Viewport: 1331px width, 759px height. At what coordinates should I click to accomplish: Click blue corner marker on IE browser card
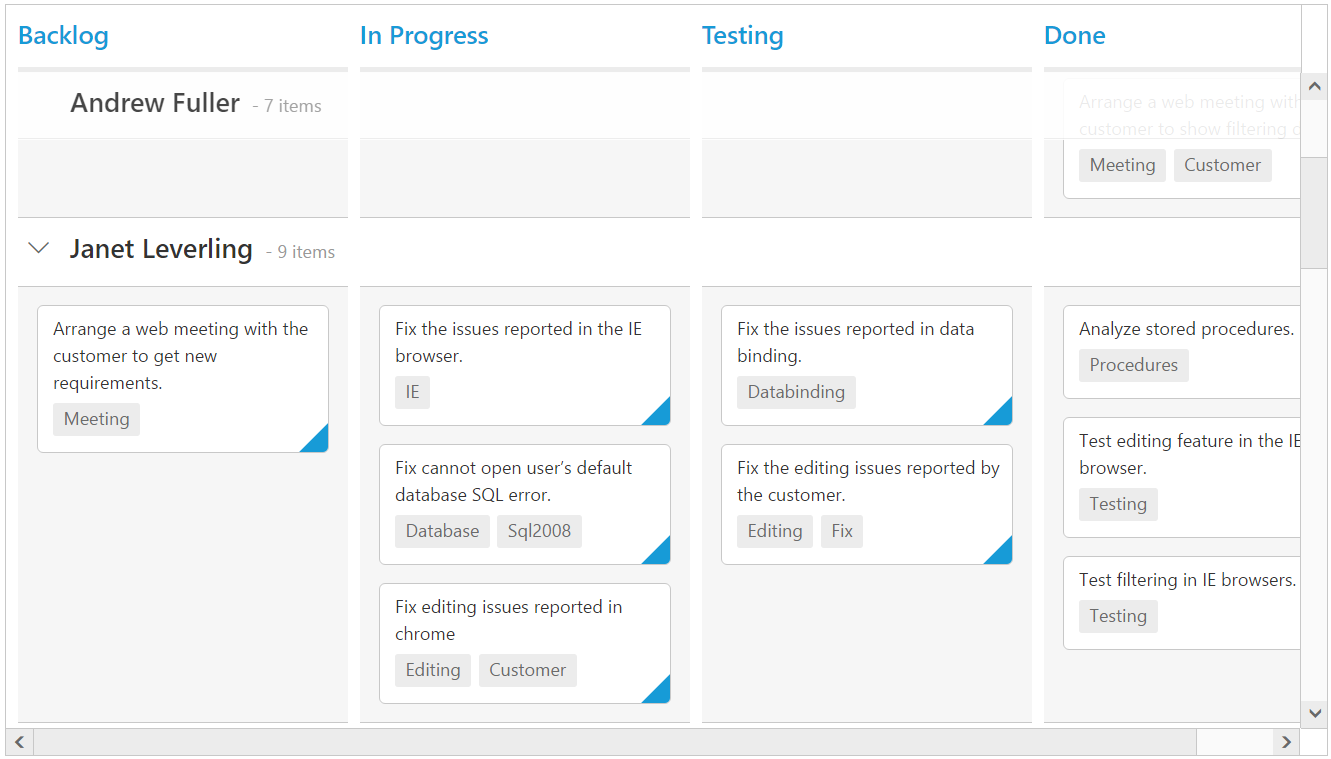660,415
